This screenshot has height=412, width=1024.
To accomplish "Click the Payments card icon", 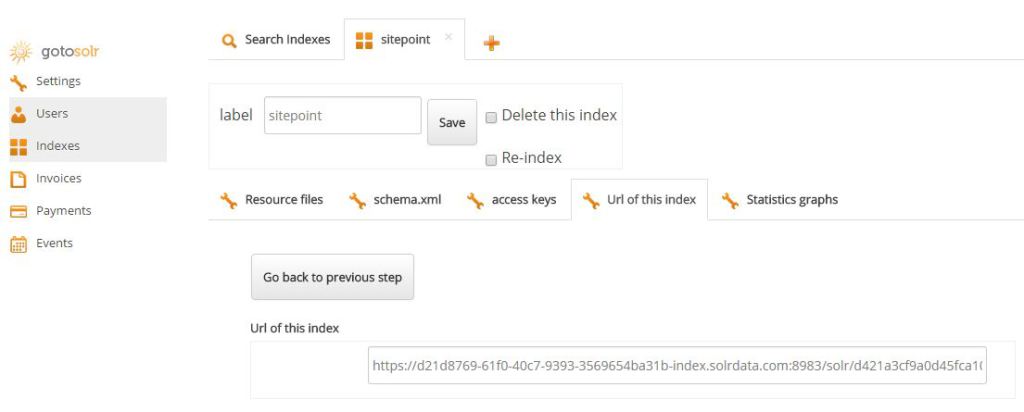I will pyautogui.click(x=18, y=211).
